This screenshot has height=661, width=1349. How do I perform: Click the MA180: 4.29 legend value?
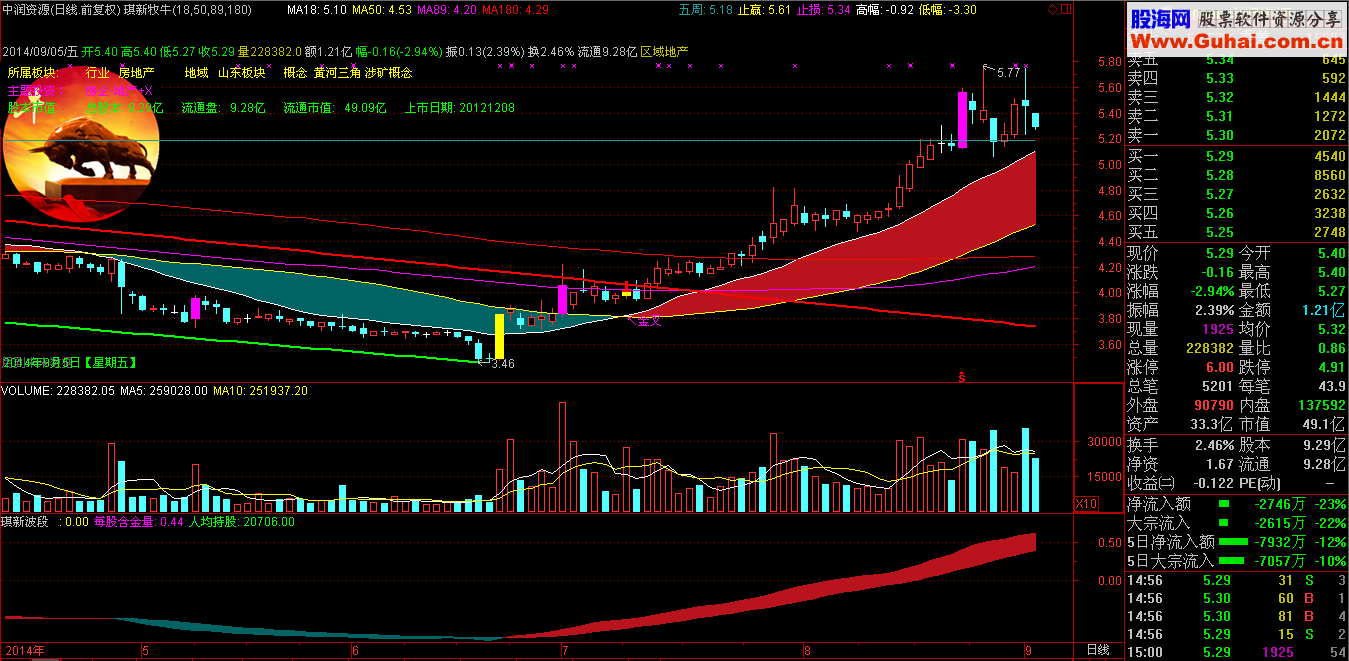pos(514,9)
